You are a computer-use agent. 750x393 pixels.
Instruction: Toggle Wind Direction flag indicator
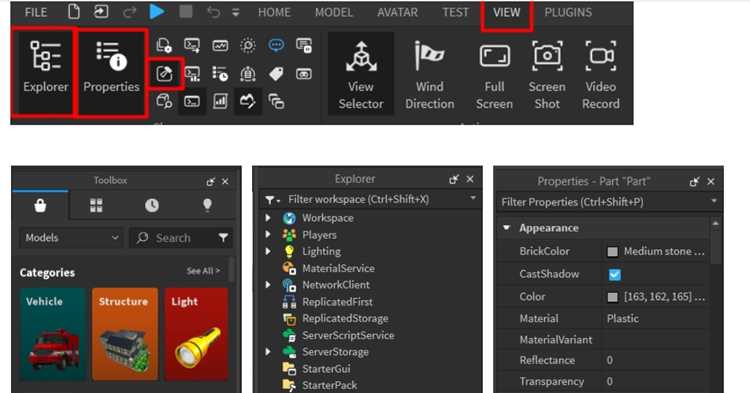coord(430,74)
